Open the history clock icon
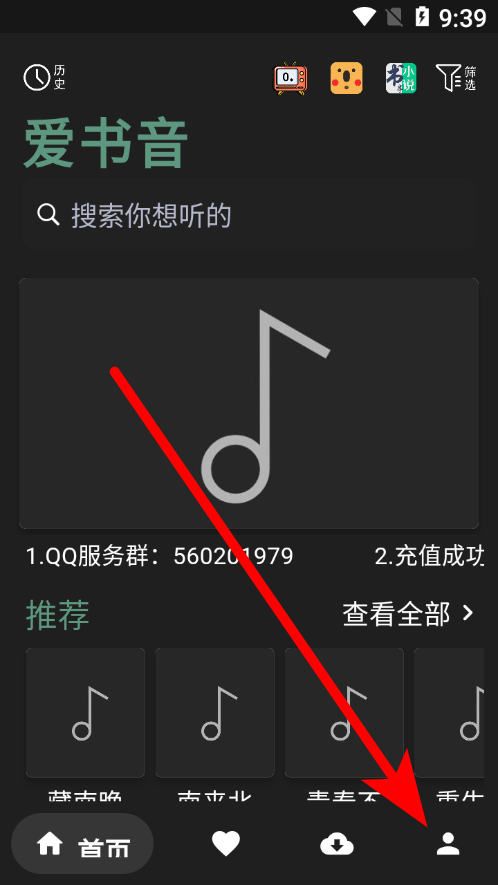This screenshot has height=885, width=498. click(37, 77)
